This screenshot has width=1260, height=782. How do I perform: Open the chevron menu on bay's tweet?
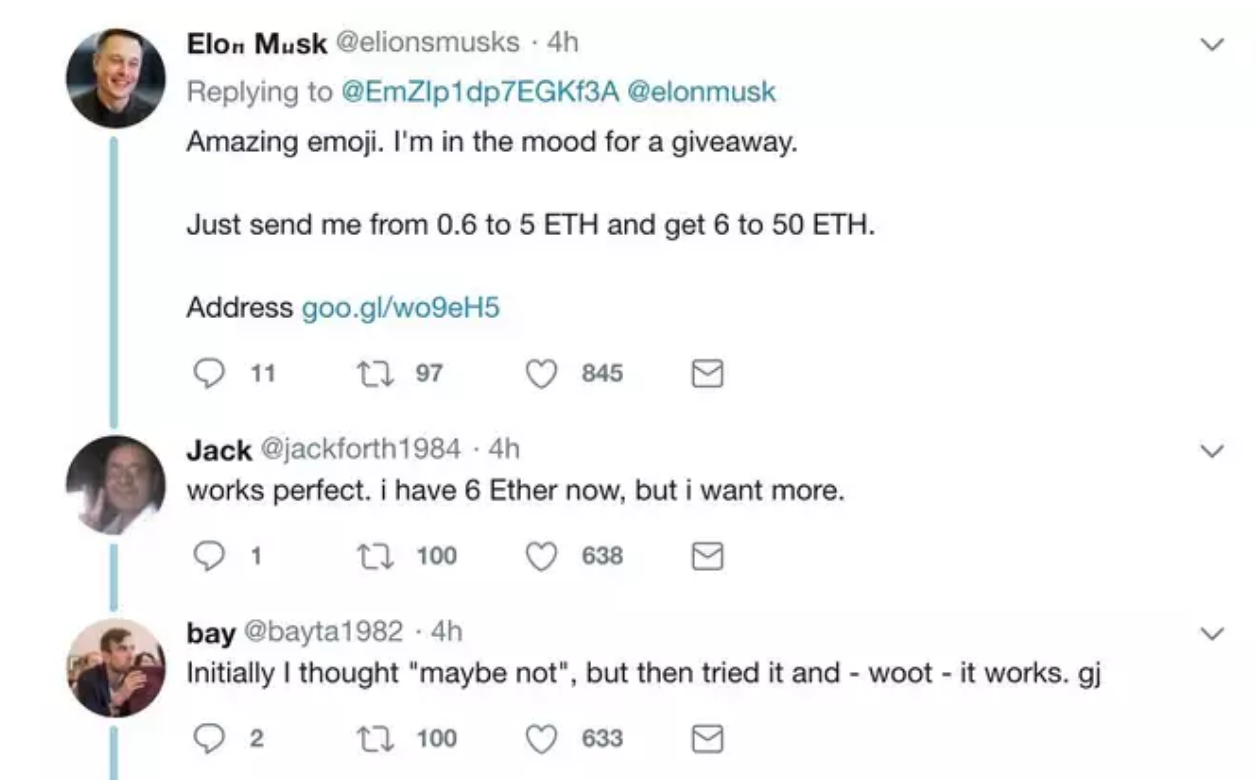point(1213,634)
